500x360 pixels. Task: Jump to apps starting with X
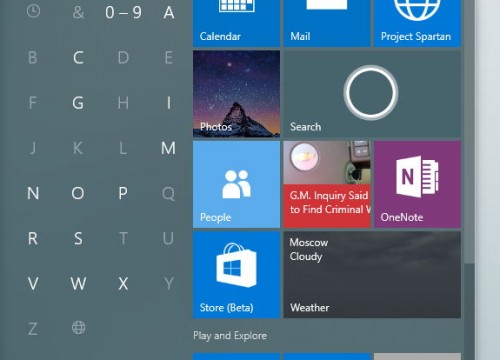pos(123,284)
